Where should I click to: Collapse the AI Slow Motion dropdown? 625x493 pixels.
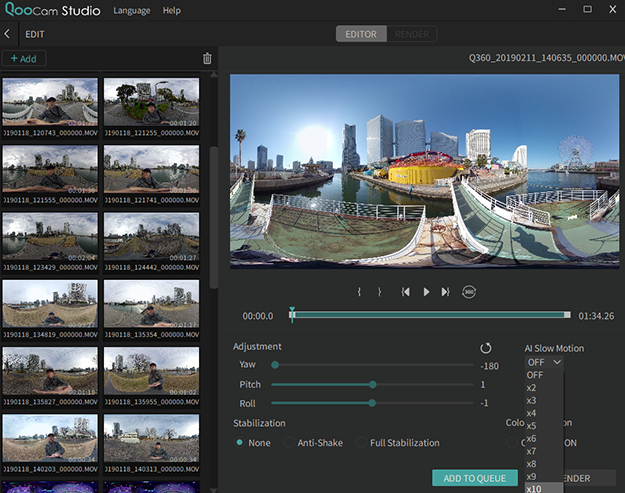(544, 362)
